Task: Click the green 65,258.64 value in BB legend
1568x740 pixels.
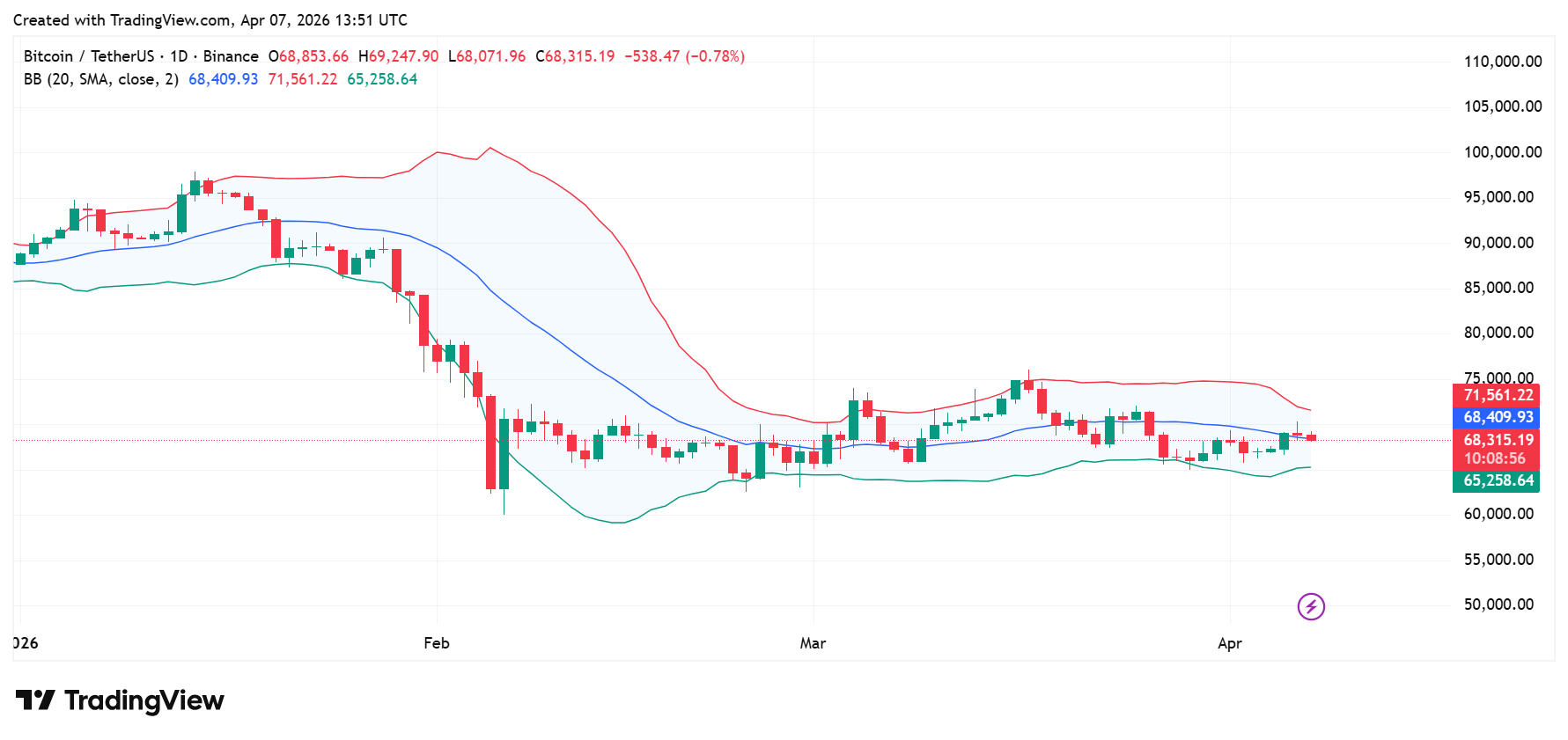Action: pyautogui.click(x=381, y=79)
